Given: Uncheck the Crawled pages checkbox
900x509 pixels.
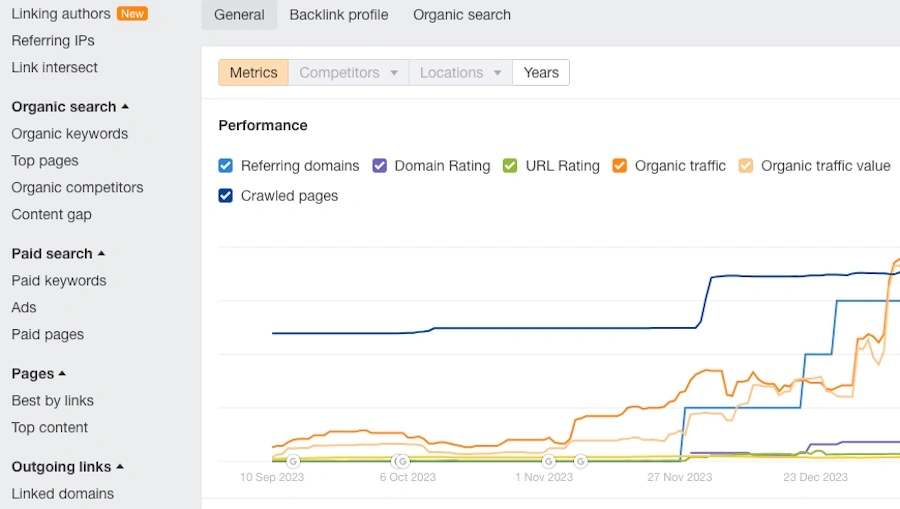Looking at the screenshot, I should coord(226,196).
